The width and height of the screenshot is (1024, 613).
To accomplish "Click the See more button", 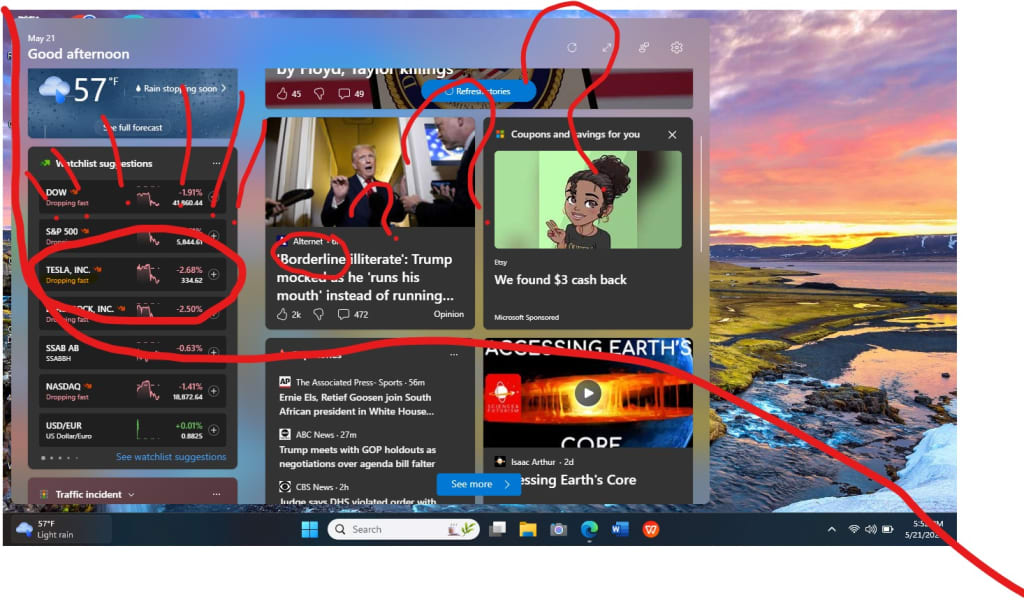I will pos(479,484).
